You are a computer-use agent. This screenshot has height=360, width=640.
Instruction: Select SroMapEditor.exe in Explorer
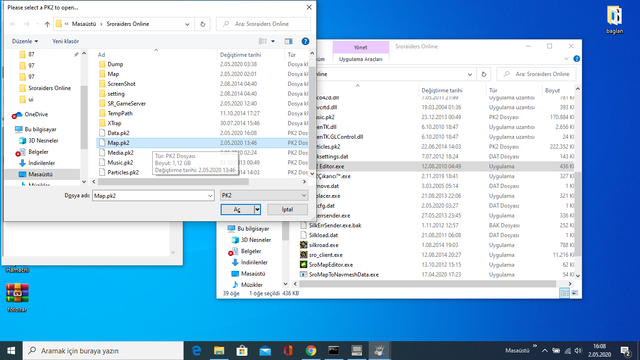click(x=331, y=264)
